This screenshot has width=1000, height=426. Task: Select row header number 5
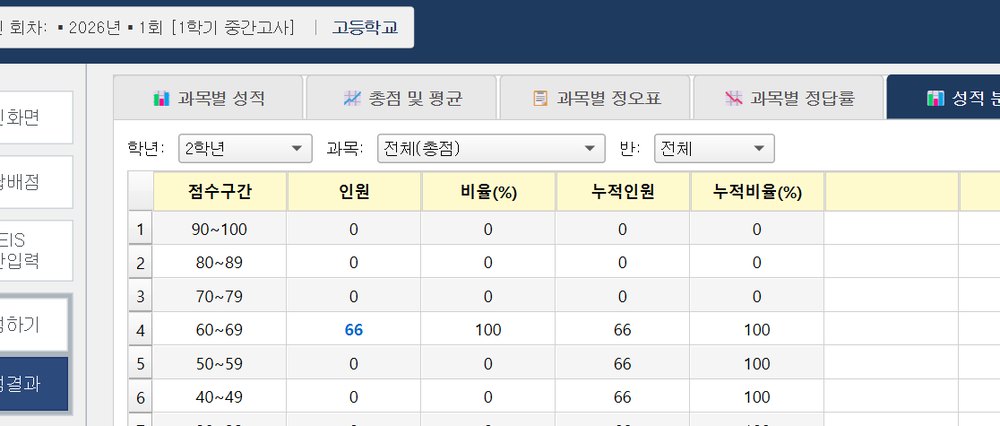tap(140, 364)
